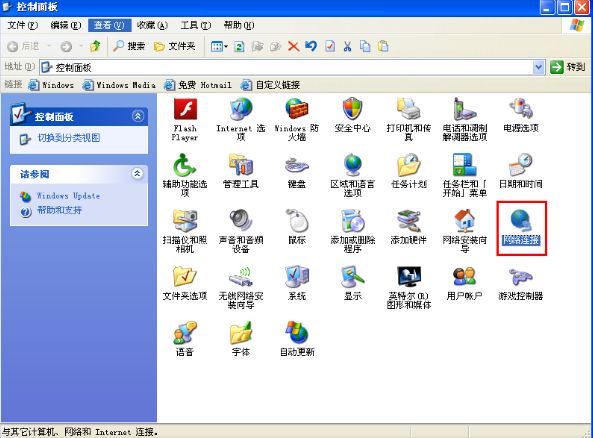Viewport: 593px width, 438px height.
Task: Select the Windows 防火墙 firewall icon
Action: pyautogui.click(x=297, y=119)
